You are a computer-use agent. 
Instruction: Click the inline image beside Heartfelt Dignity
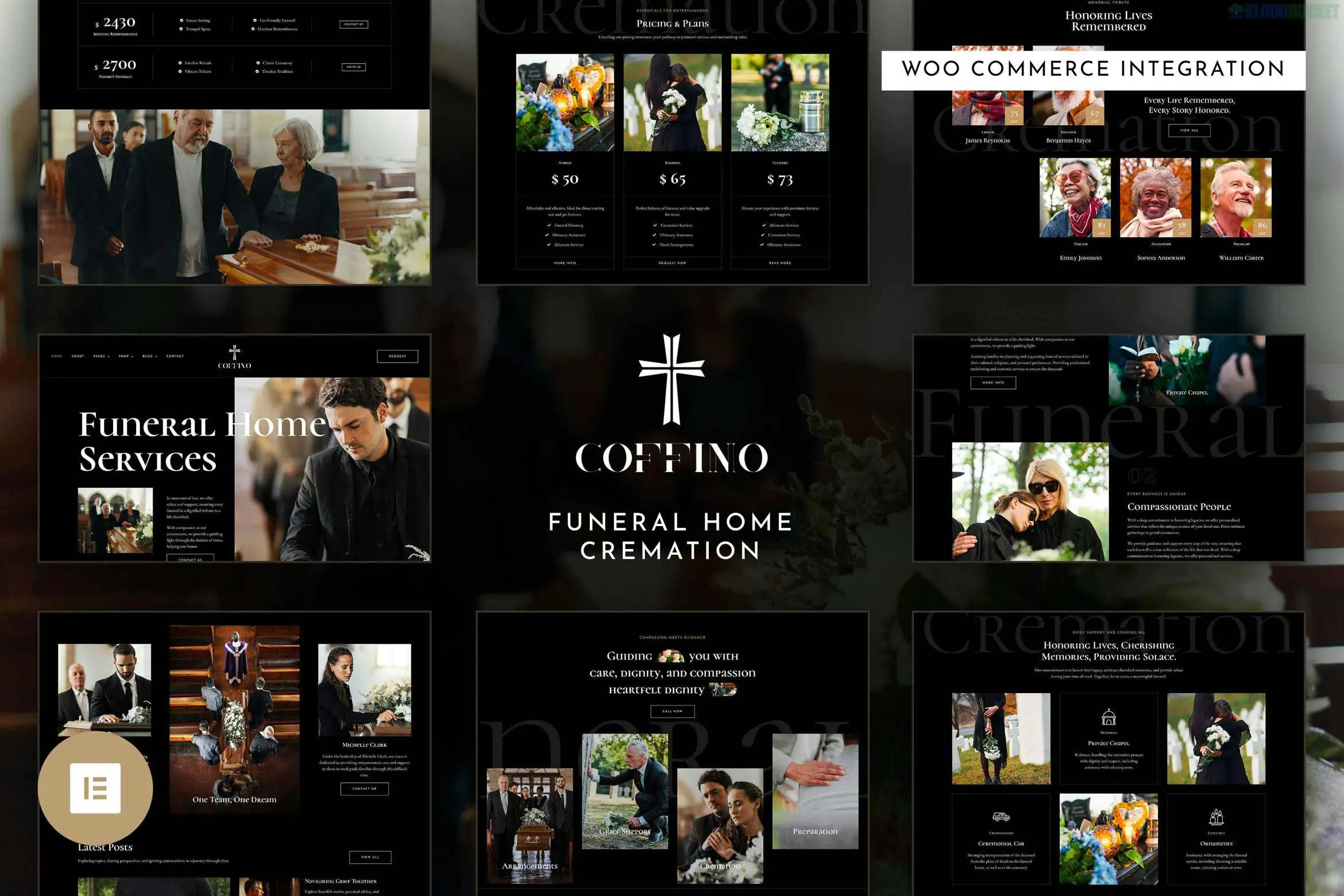724,690
